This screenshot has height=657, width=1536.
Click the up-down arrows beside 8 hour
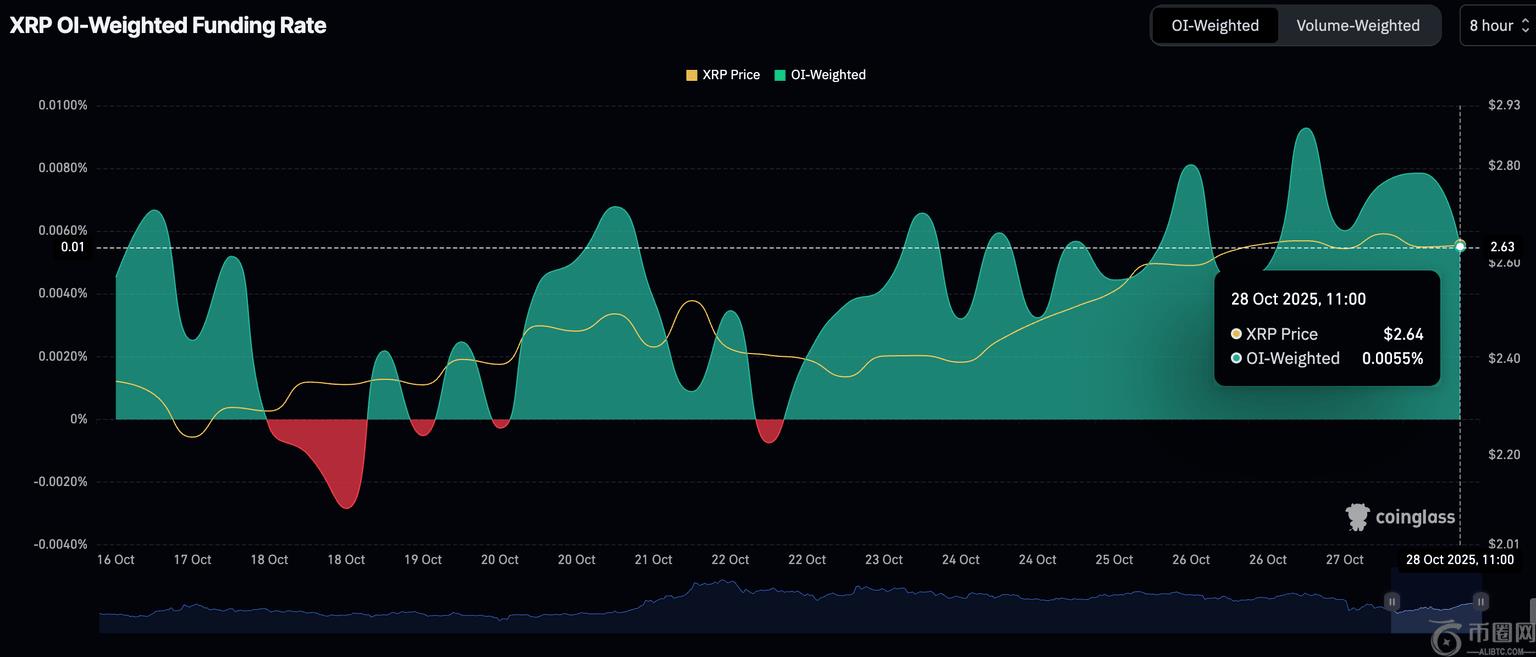pos(1524,26)
